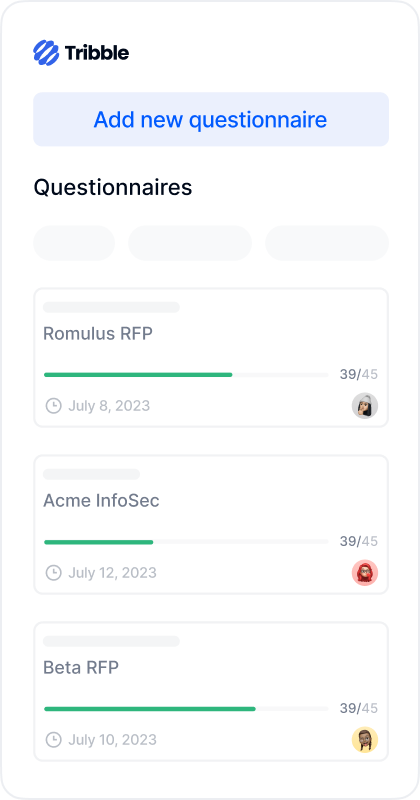
Task: Click the Tribble logo icon
Action: [x=46, y=53]
